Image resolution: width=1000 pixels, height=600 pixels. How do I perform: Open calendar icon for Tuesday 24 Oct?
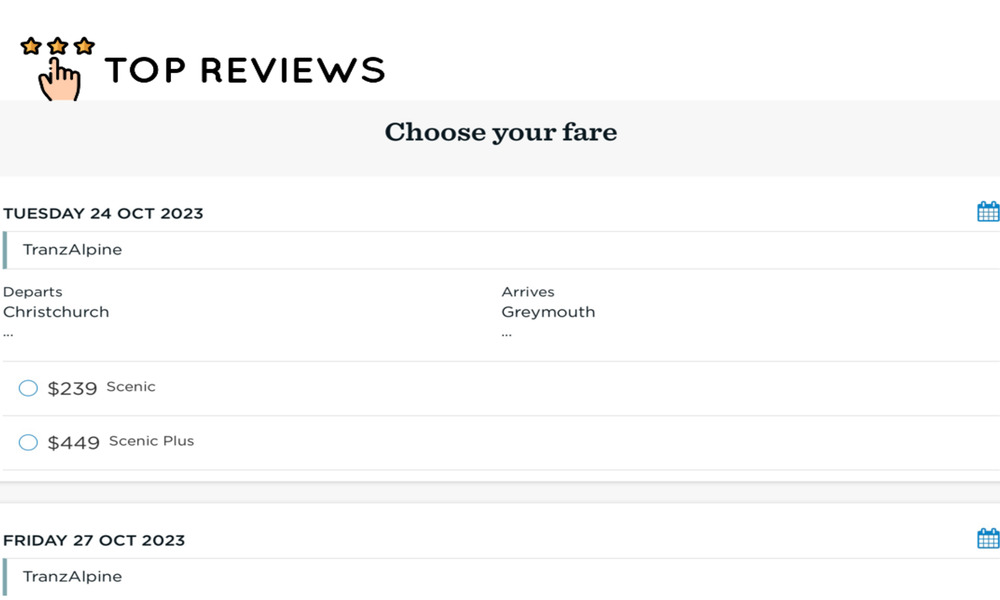(x=988, y=211)
